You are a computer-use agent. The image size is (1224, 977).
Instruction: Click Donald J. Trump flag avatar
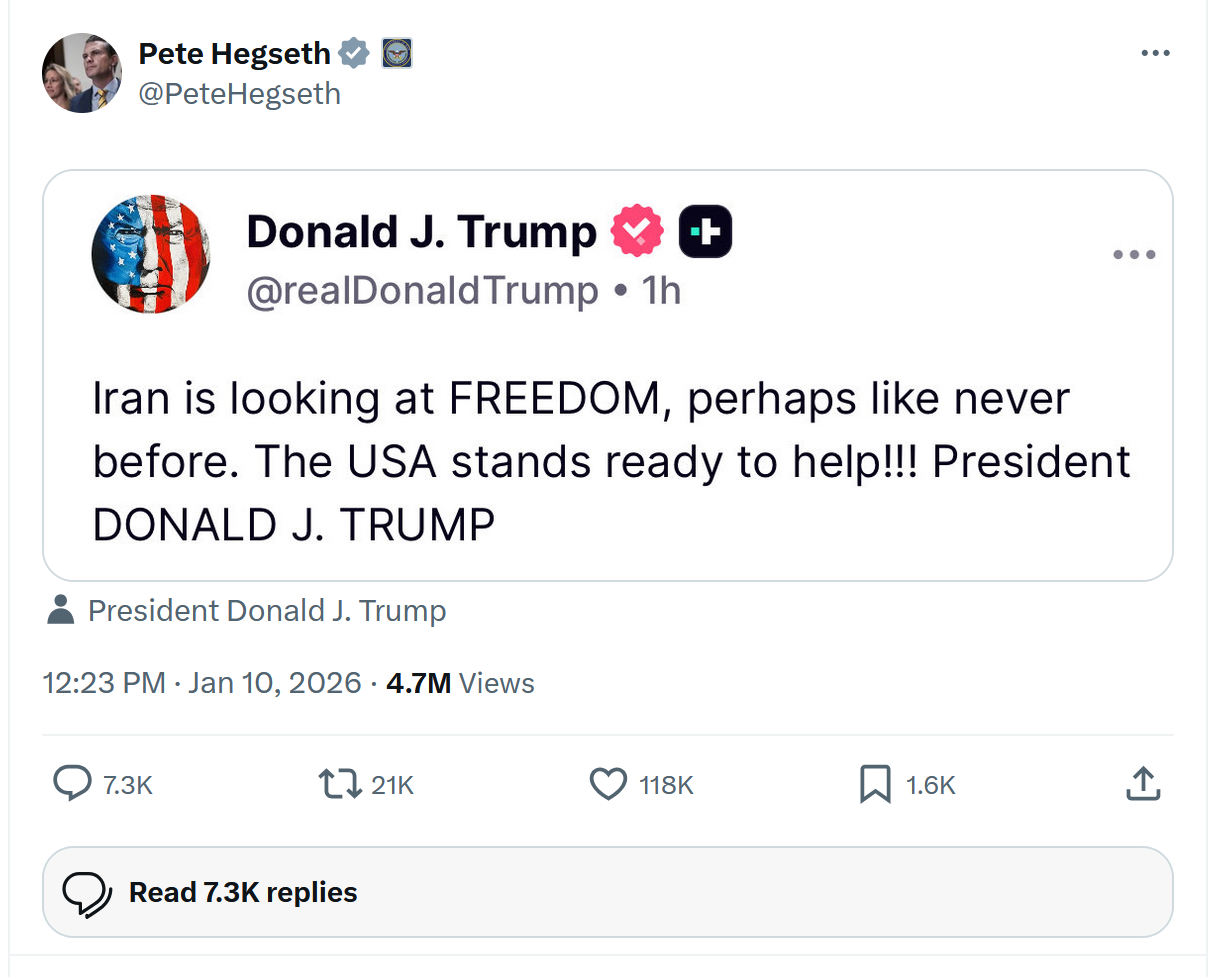151,254
